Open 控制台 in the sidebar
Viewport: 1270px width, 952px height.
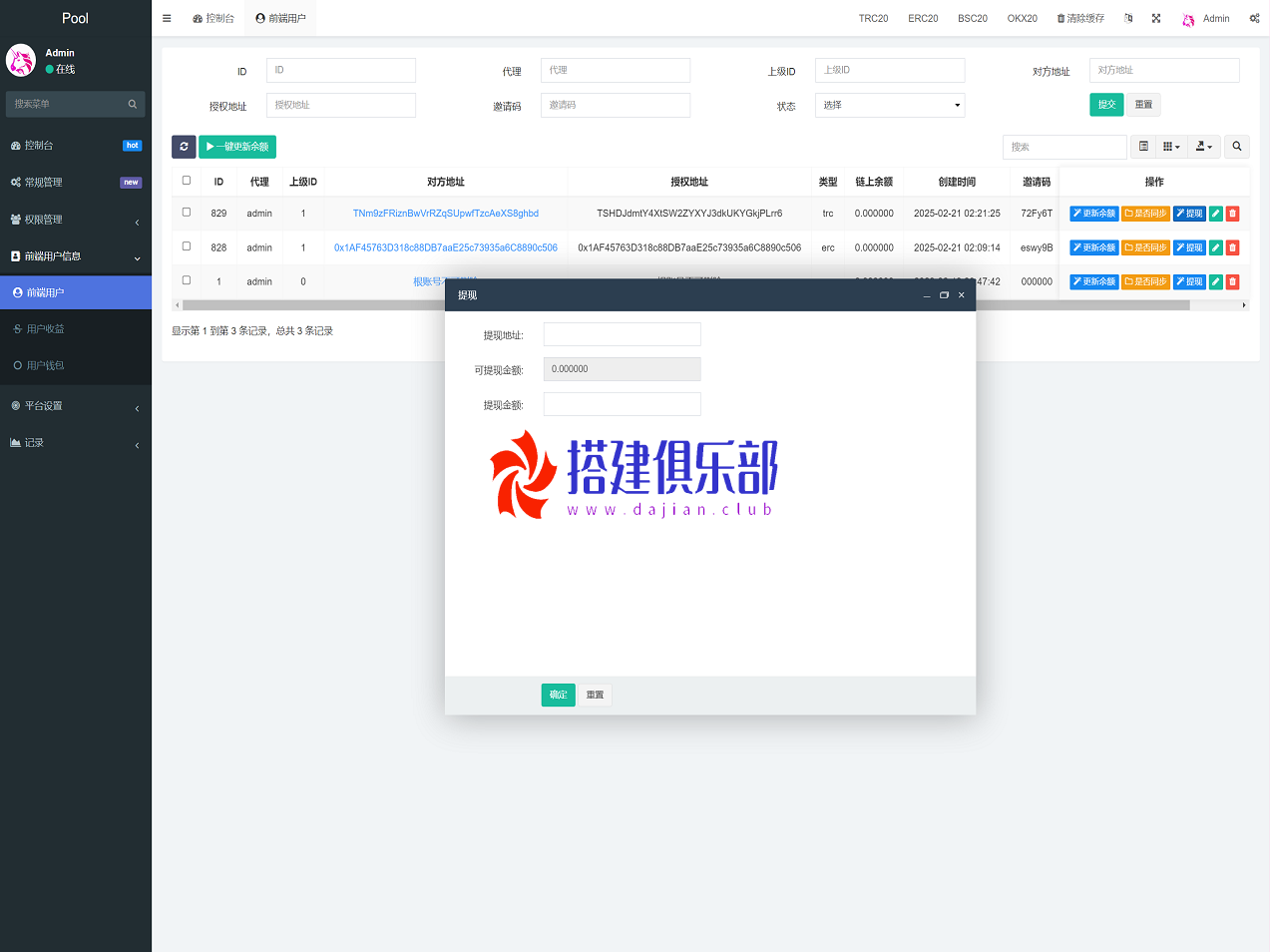pyautogui.click(x=76, y=146)
